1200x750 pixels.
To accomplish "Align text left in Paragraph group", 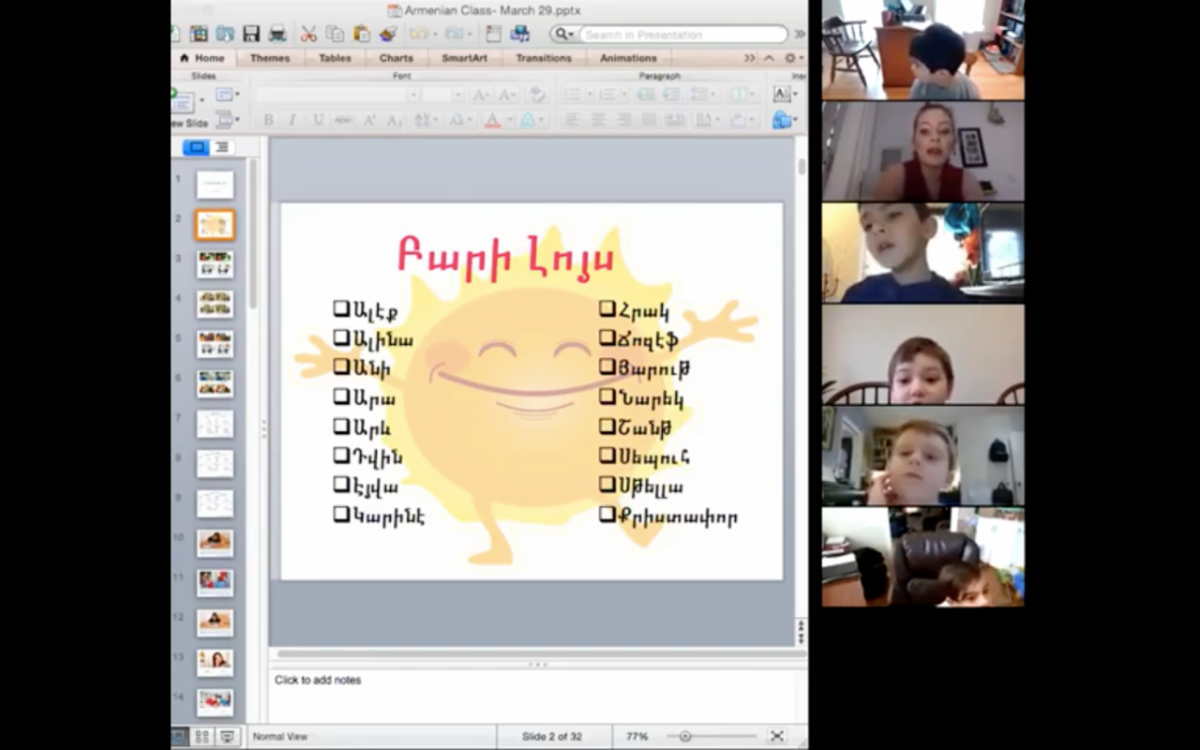I will coord(572,120).
